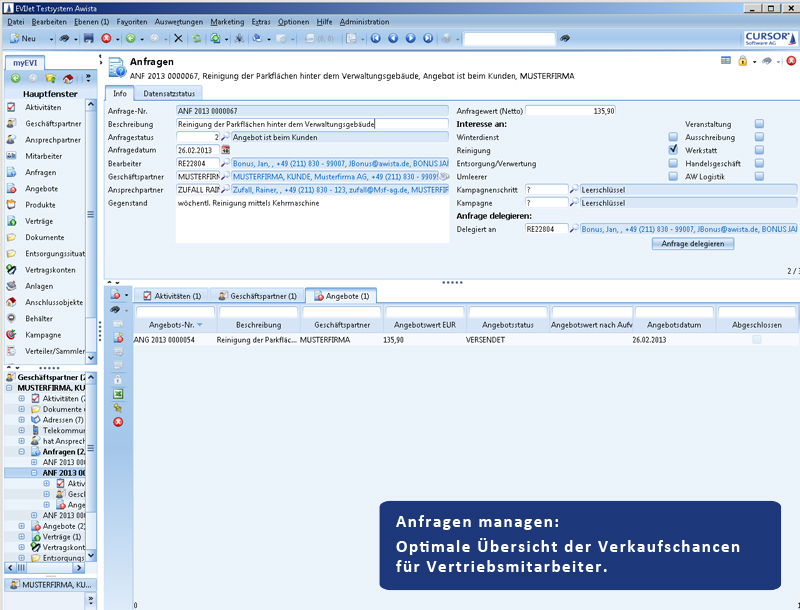Click the Kampagne icon in sidebar

tap(12, 335)
